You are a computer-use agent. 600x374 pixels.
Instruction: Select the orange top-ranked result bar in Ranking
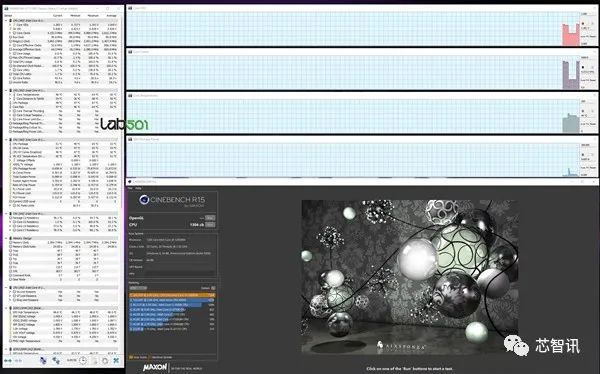172,295
